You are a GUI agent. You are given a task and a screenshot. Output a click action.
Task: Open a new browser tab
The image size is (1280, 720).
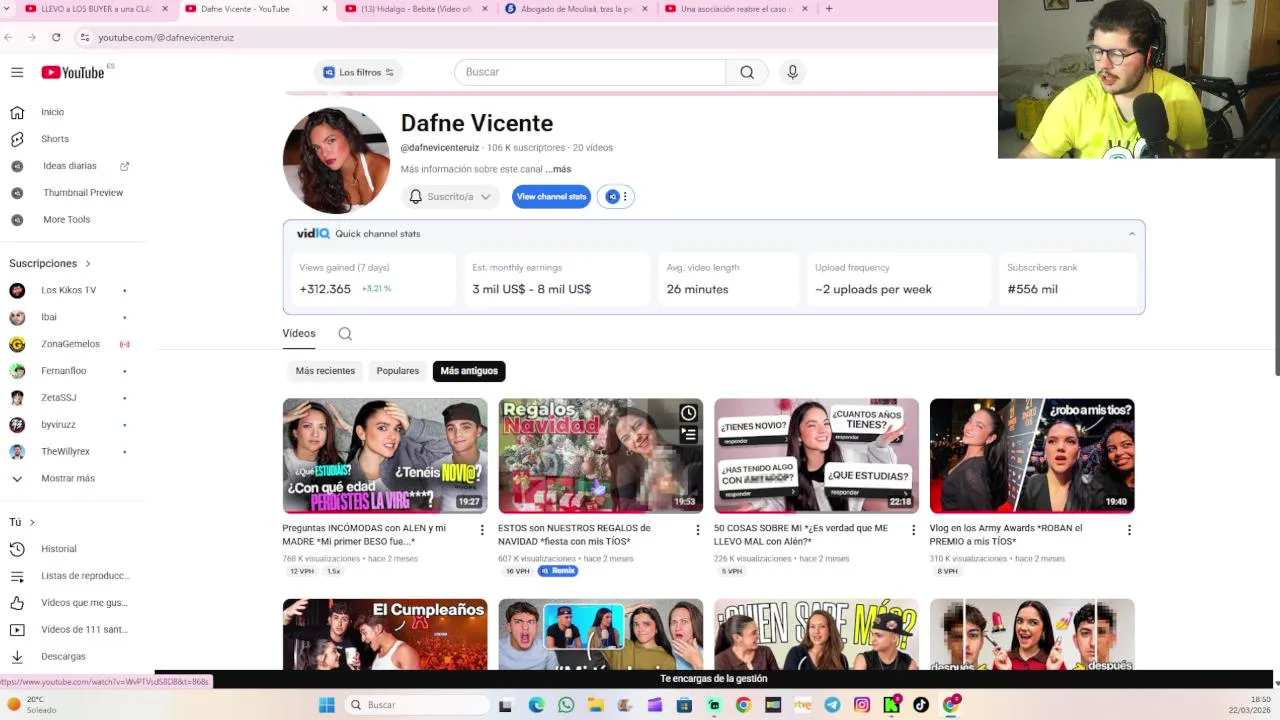tap(828, 9)
